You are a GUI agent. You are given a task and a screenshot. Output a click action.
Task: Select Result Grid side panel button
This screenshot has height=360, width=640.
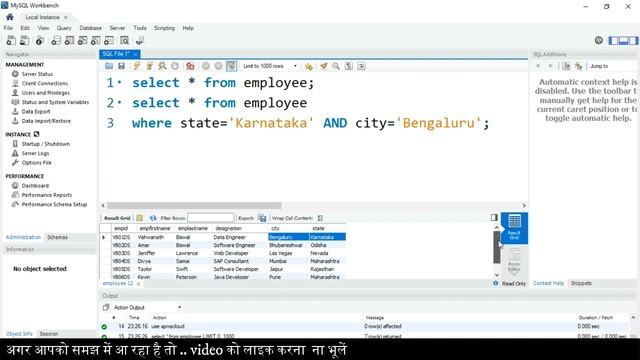(514, 228)
